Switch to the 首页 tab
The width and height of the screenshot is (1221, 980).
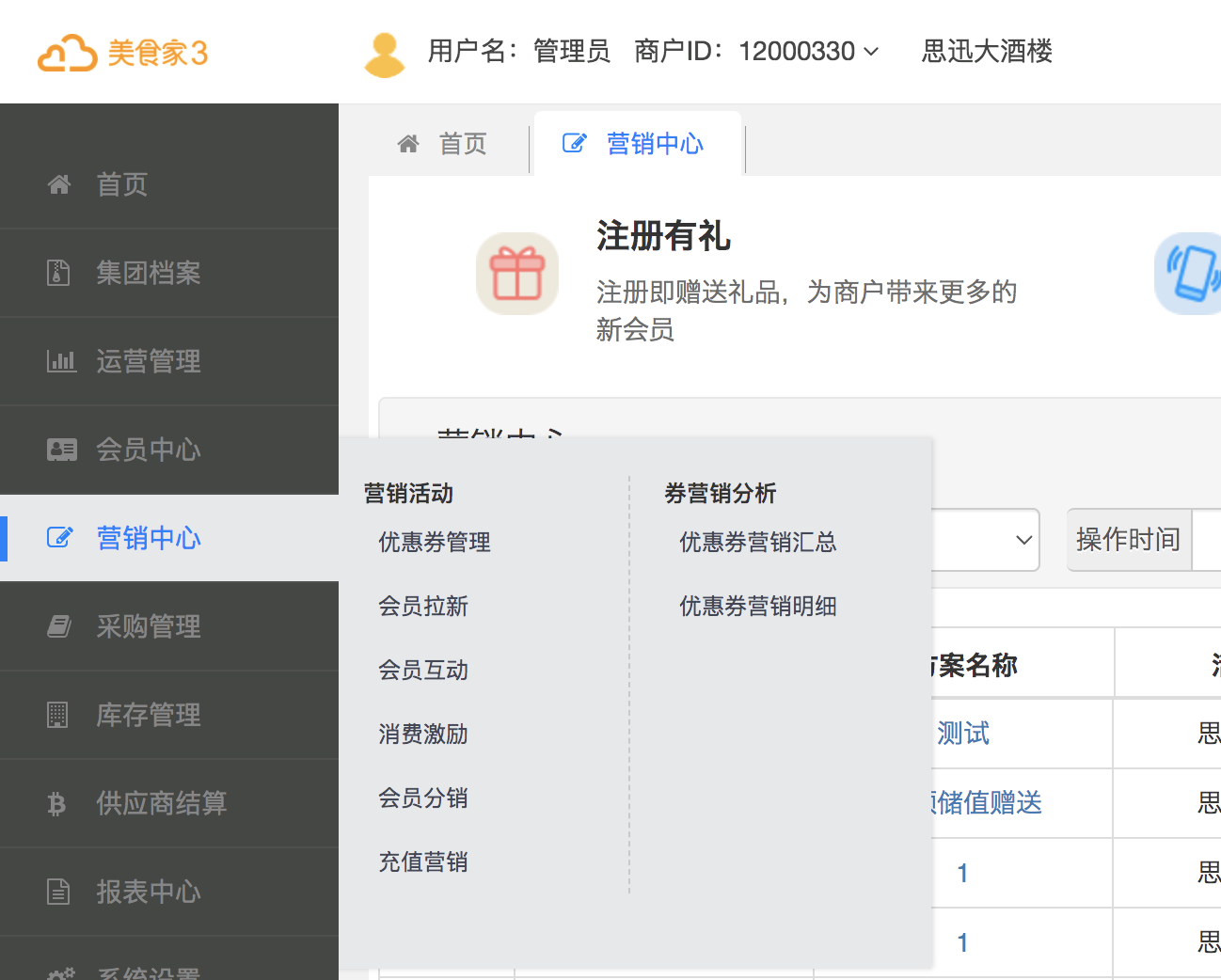[x=443, y=144]
